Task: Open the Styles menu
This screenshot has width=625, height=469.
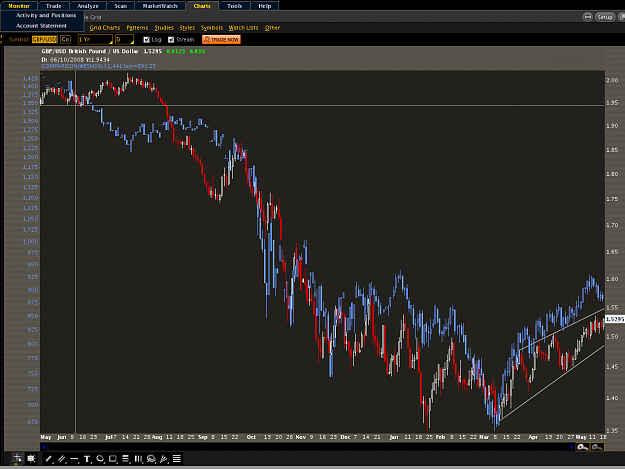Action: [x=187, y=27]
